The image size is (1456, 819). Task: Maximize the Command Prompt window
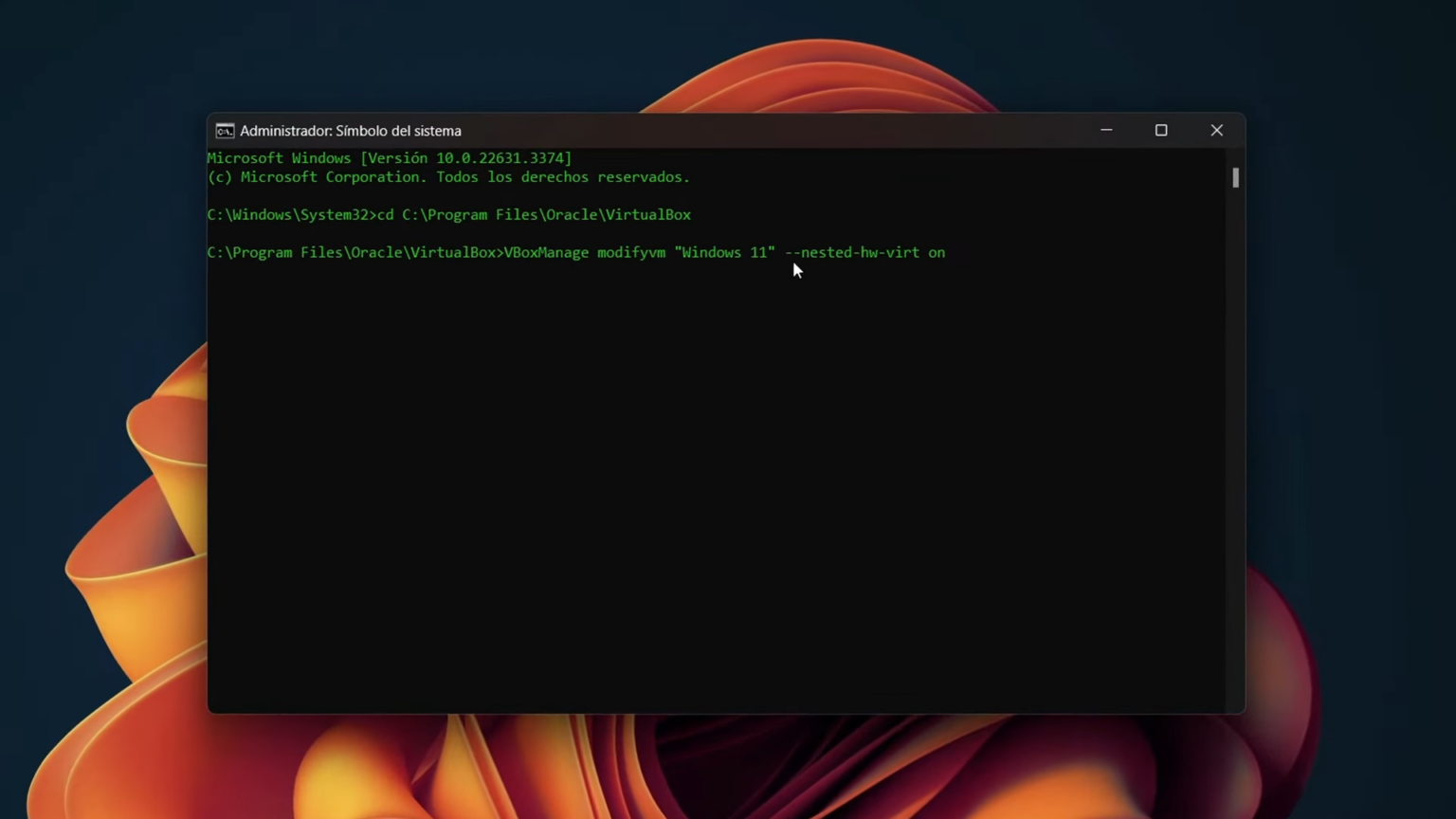pos(1161,131)
